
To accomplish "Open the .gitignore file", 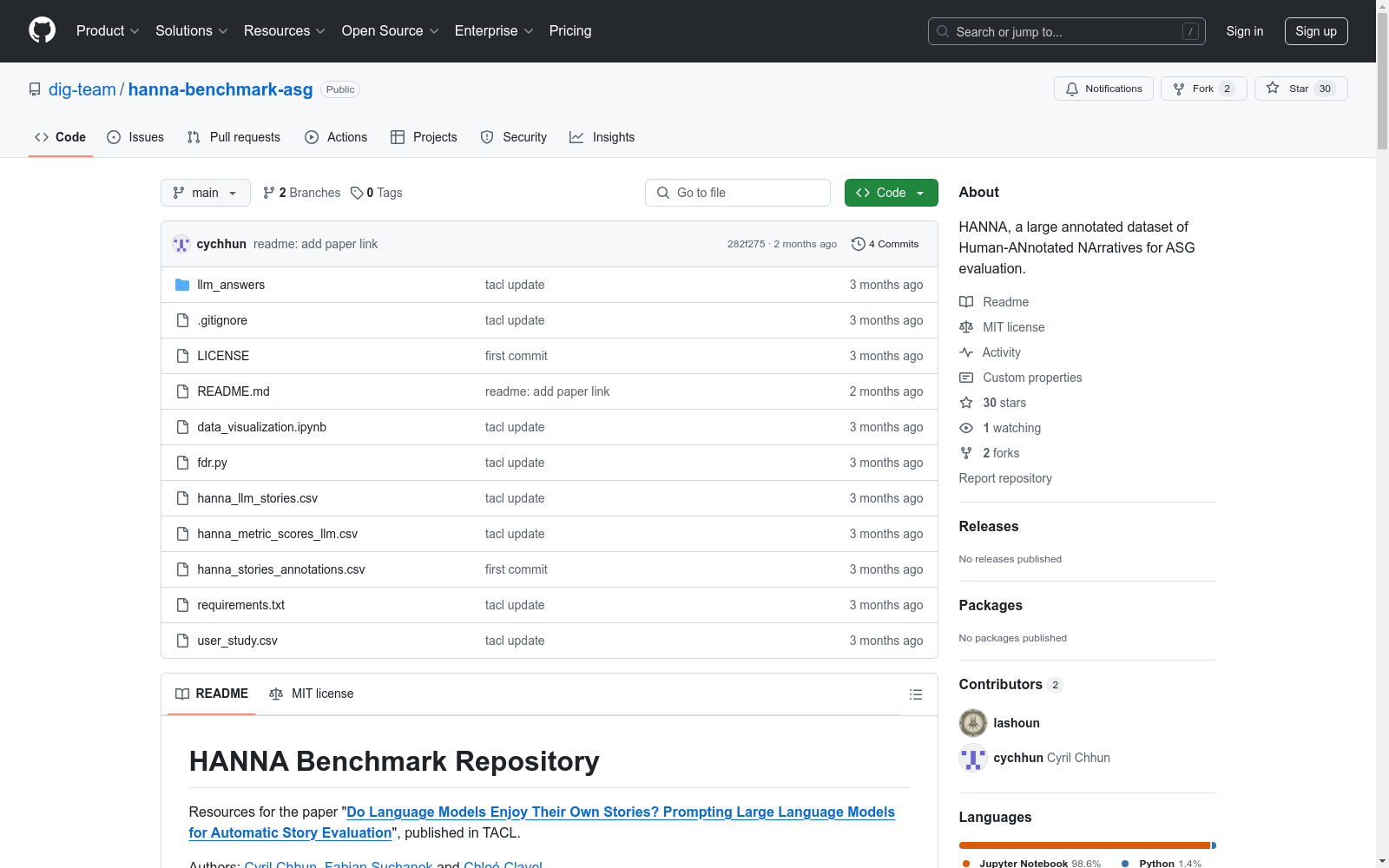I will (222, 320).
